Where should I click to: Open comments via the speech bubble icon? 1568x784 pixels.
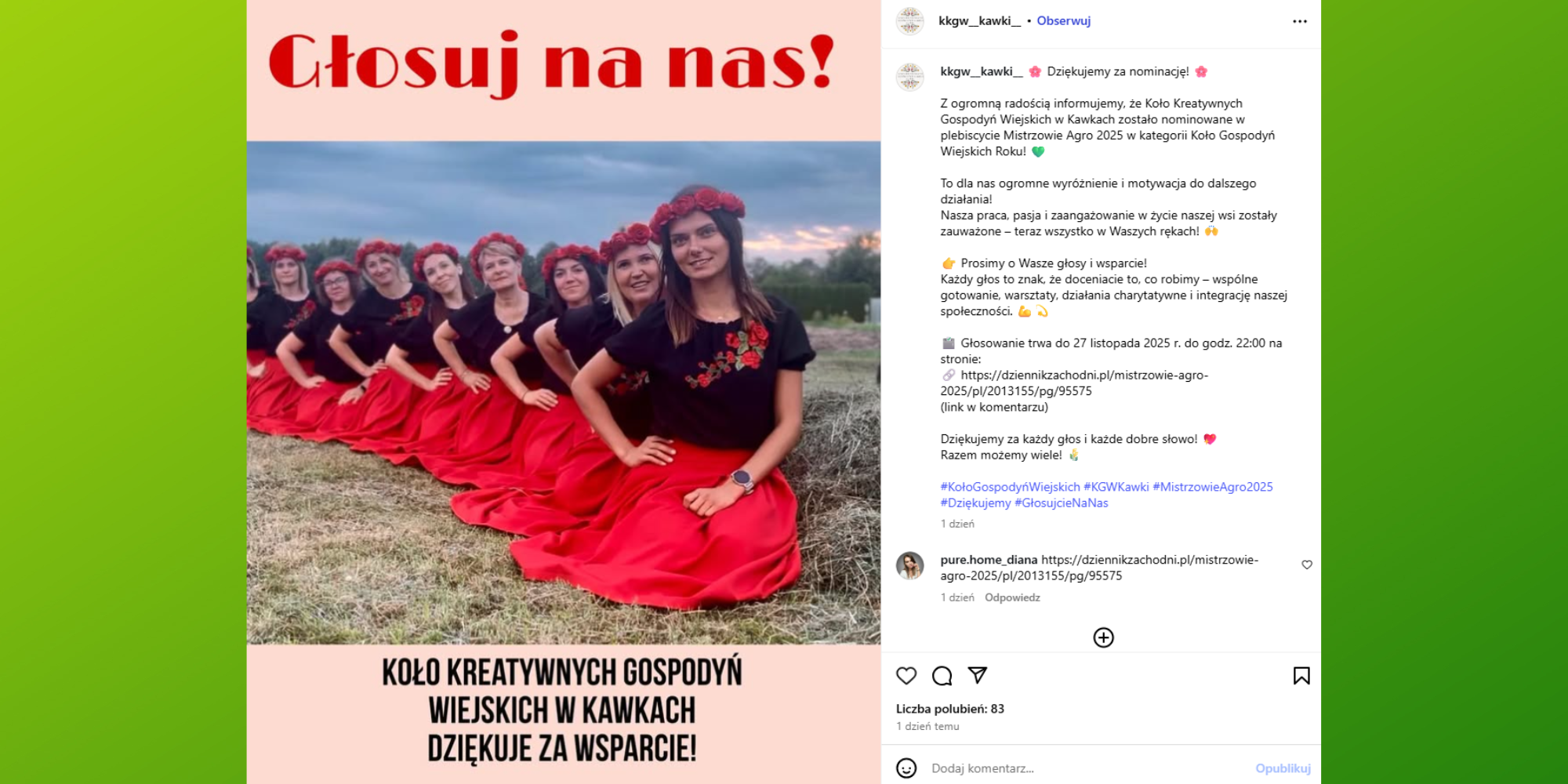(942, 676)
